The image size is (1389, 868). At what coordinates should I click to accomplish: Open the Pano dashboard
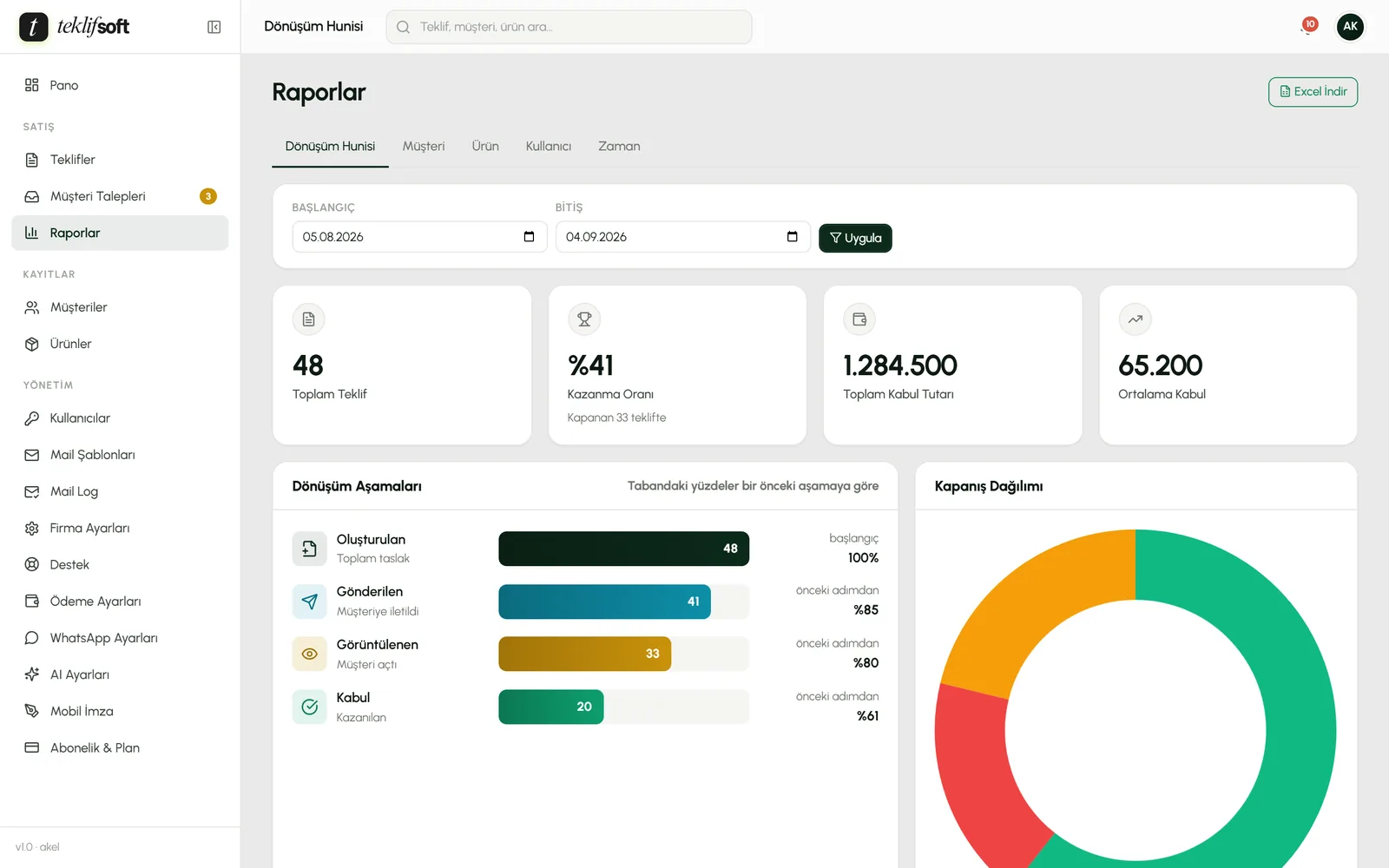[120, 85]
